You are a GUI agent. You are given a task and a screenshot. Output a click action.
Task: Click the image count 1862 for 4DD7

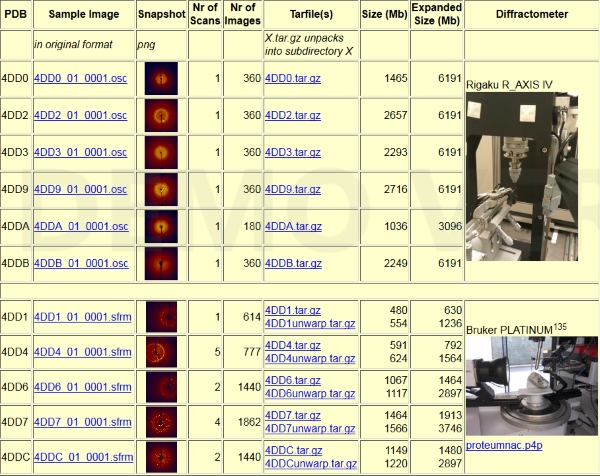click(249, 422)
